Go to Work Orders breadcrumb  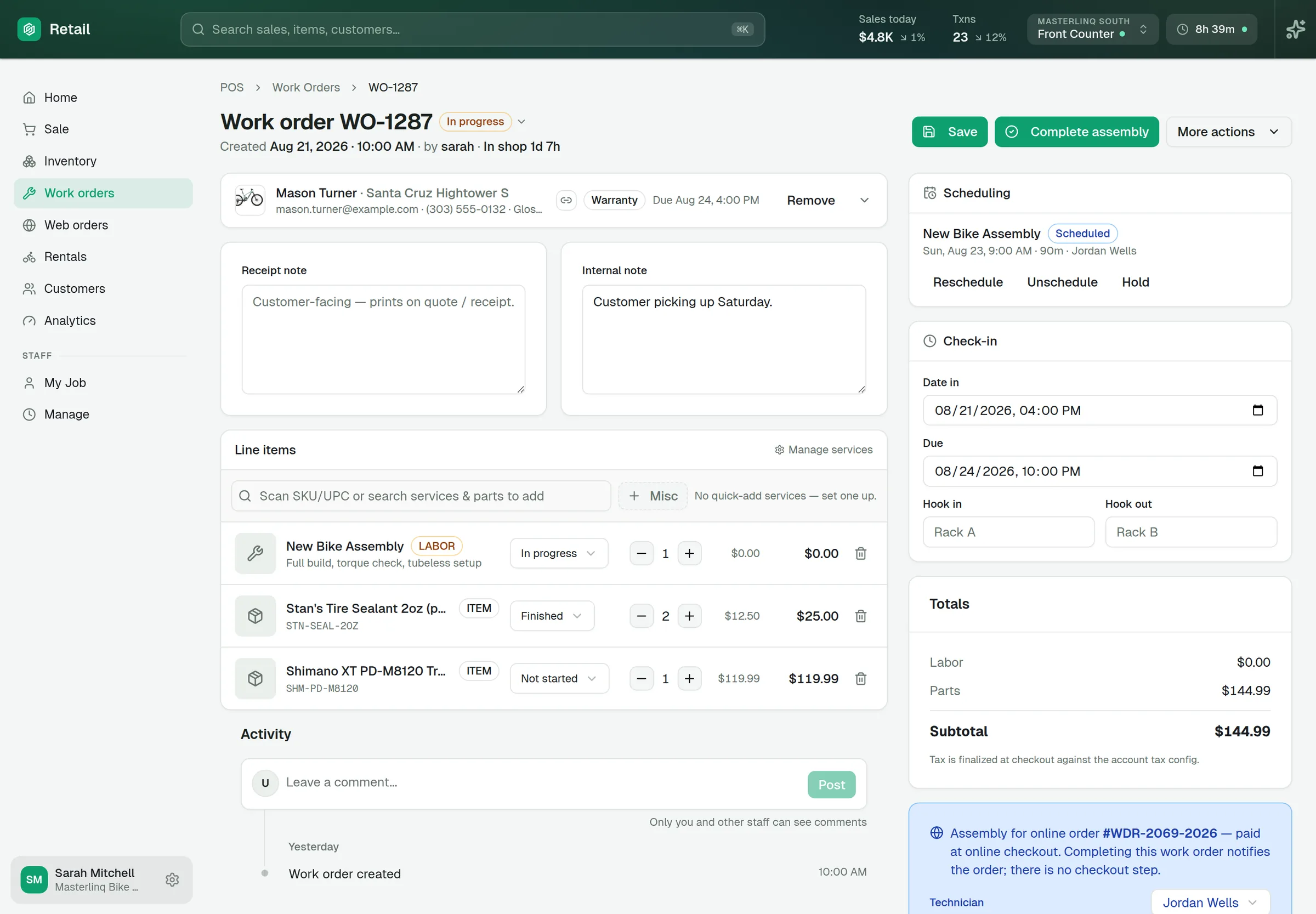point(306,88)
